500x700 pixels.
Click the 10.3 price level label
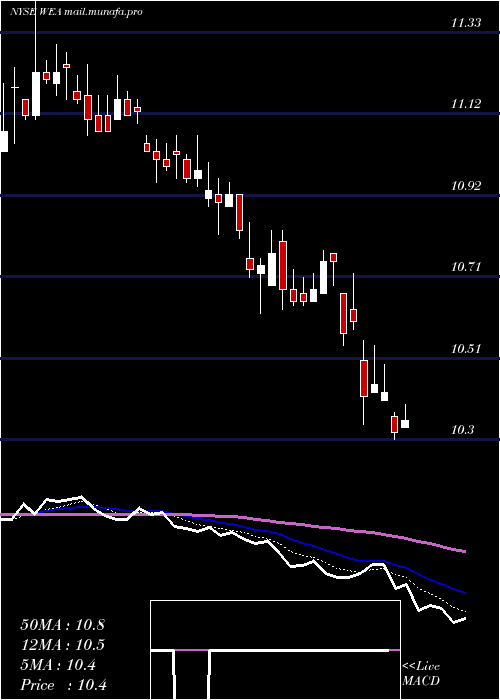[x=463, y=430]
